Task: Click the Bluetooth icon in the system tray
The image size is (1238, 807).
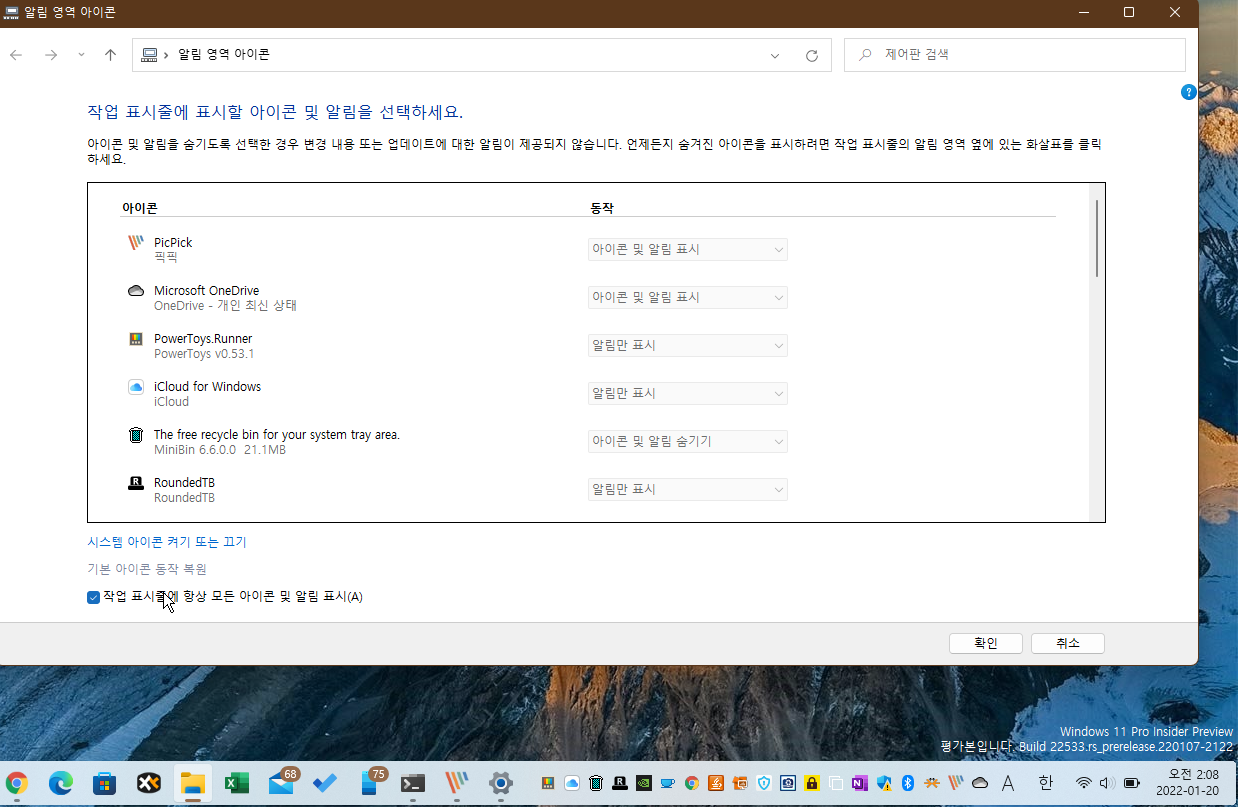Action: pos(907,784)
